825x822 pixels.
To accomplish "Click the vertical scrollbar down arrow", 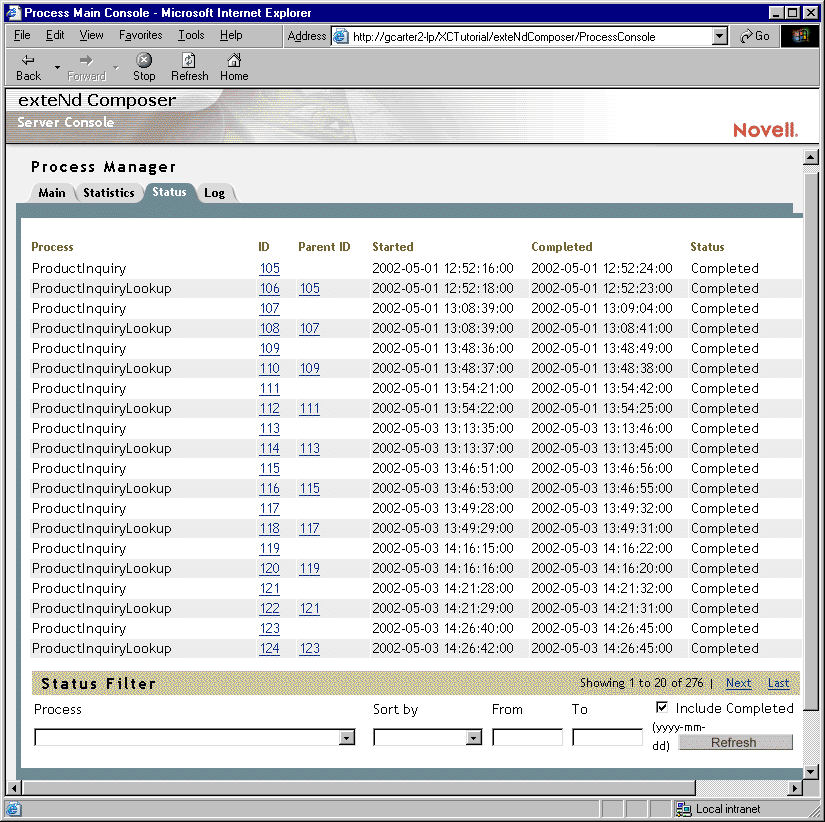I will 810,772.
